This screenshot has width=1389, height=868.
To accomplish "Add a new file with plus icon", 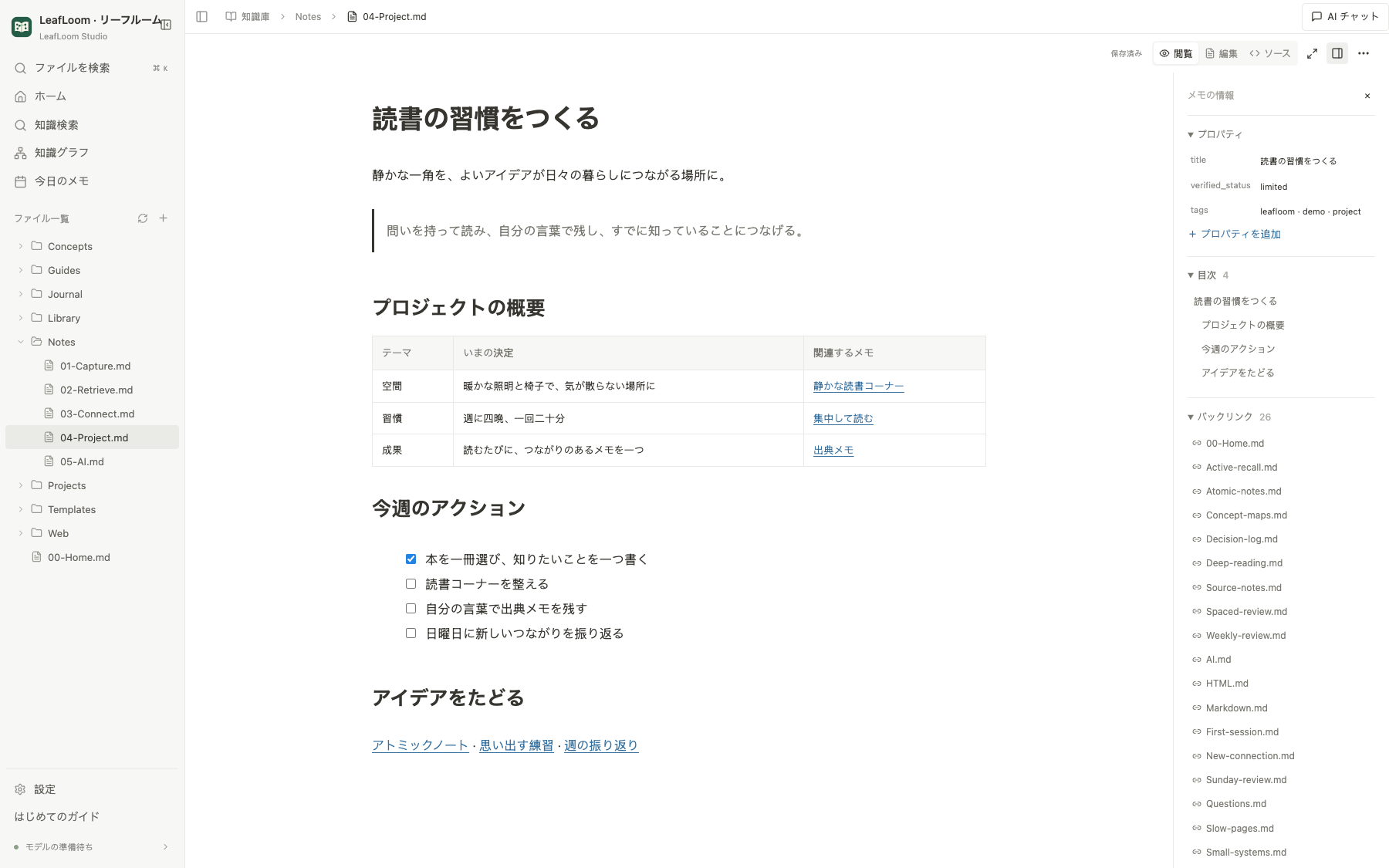I will pos(164,218).
